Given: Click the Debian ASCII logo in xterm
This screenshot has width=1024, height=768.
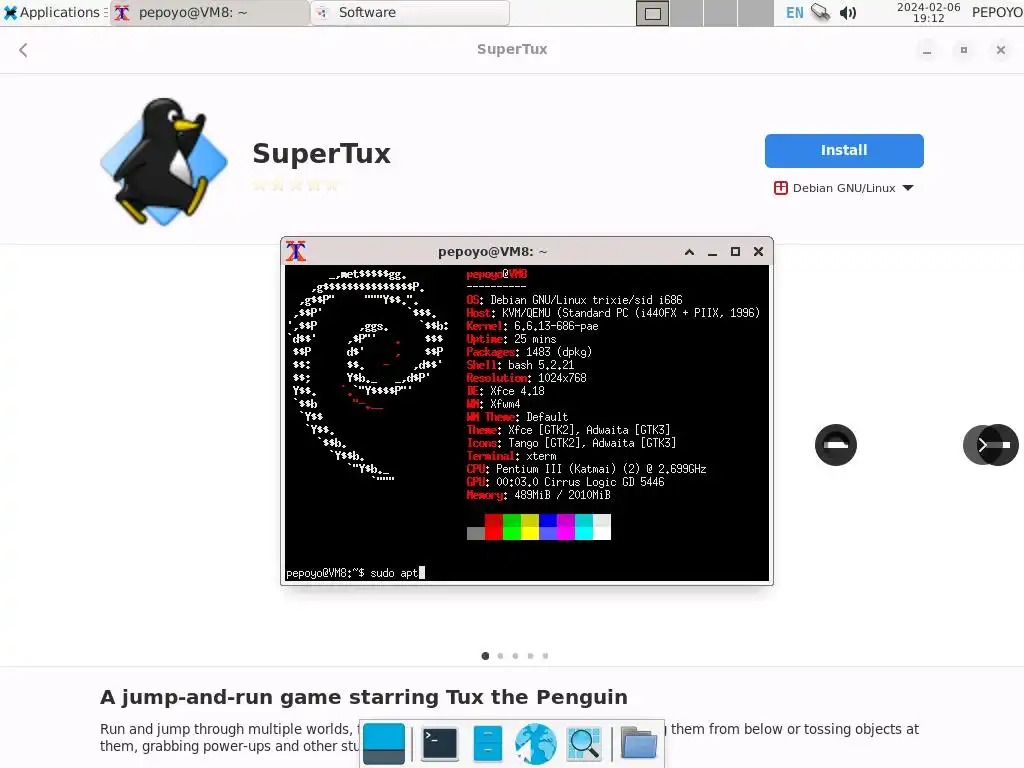Looking at the screenshot, I should (369, 377).
